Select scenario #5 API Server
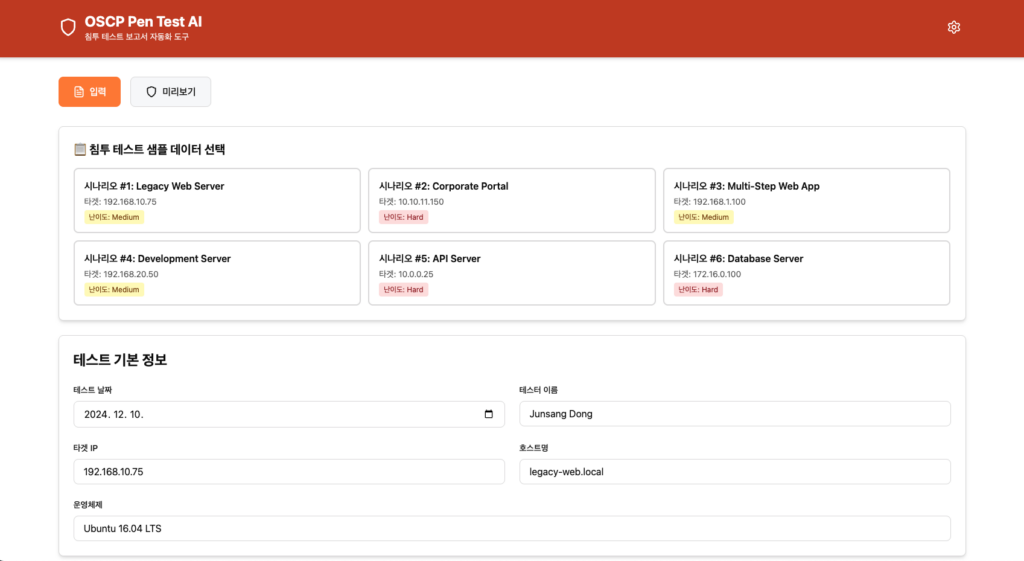 511,272
